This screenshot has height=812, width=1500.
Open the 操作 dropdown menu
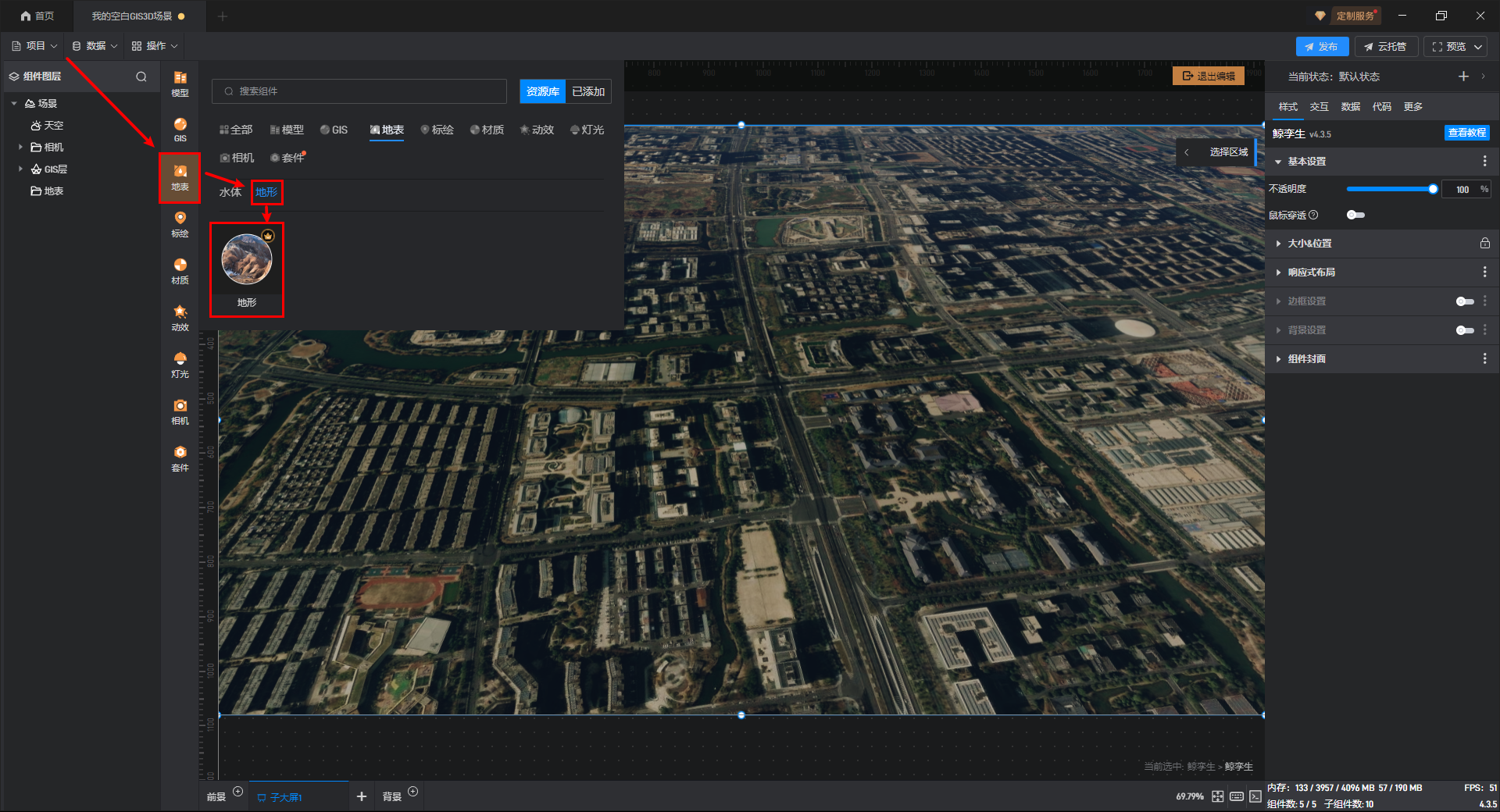(x=155, y=46)
